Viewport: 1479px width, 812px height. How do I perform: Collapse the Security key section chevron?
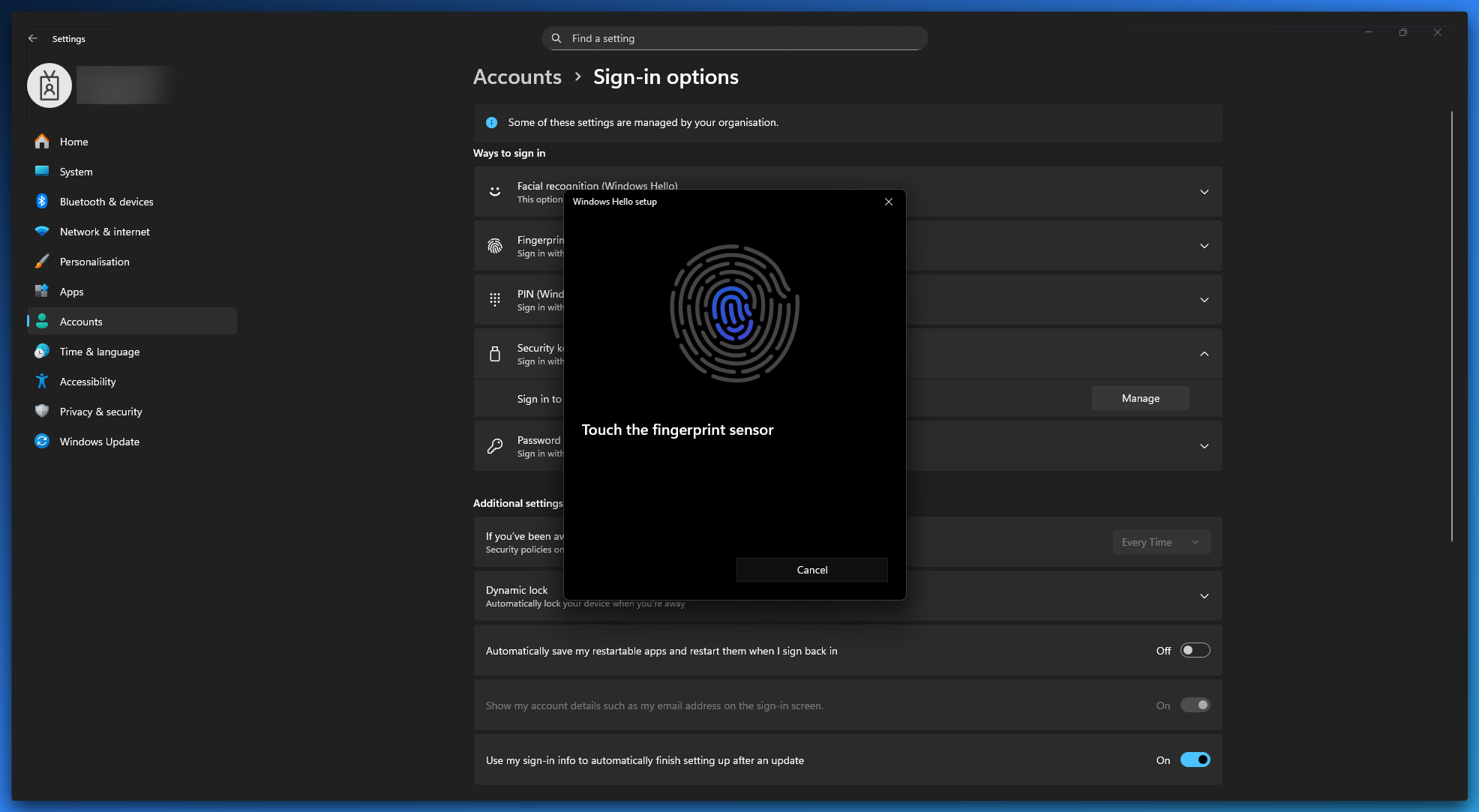[x=1204, y=354]
